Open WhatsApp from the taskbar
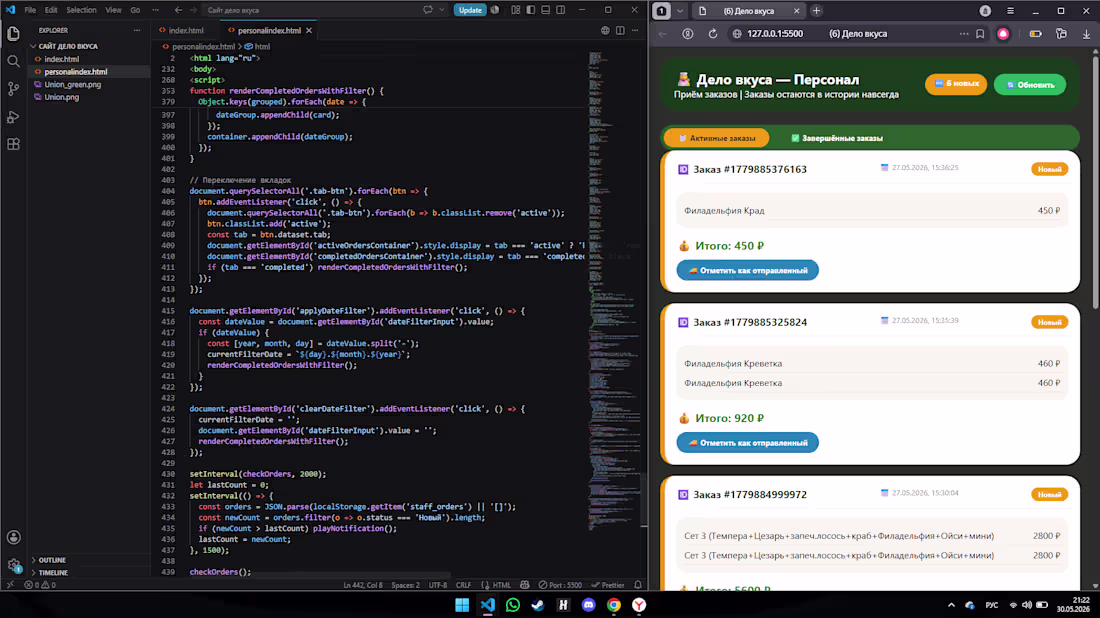Image resolution: width=1100 pixels, height=618 pixels. 513,605
